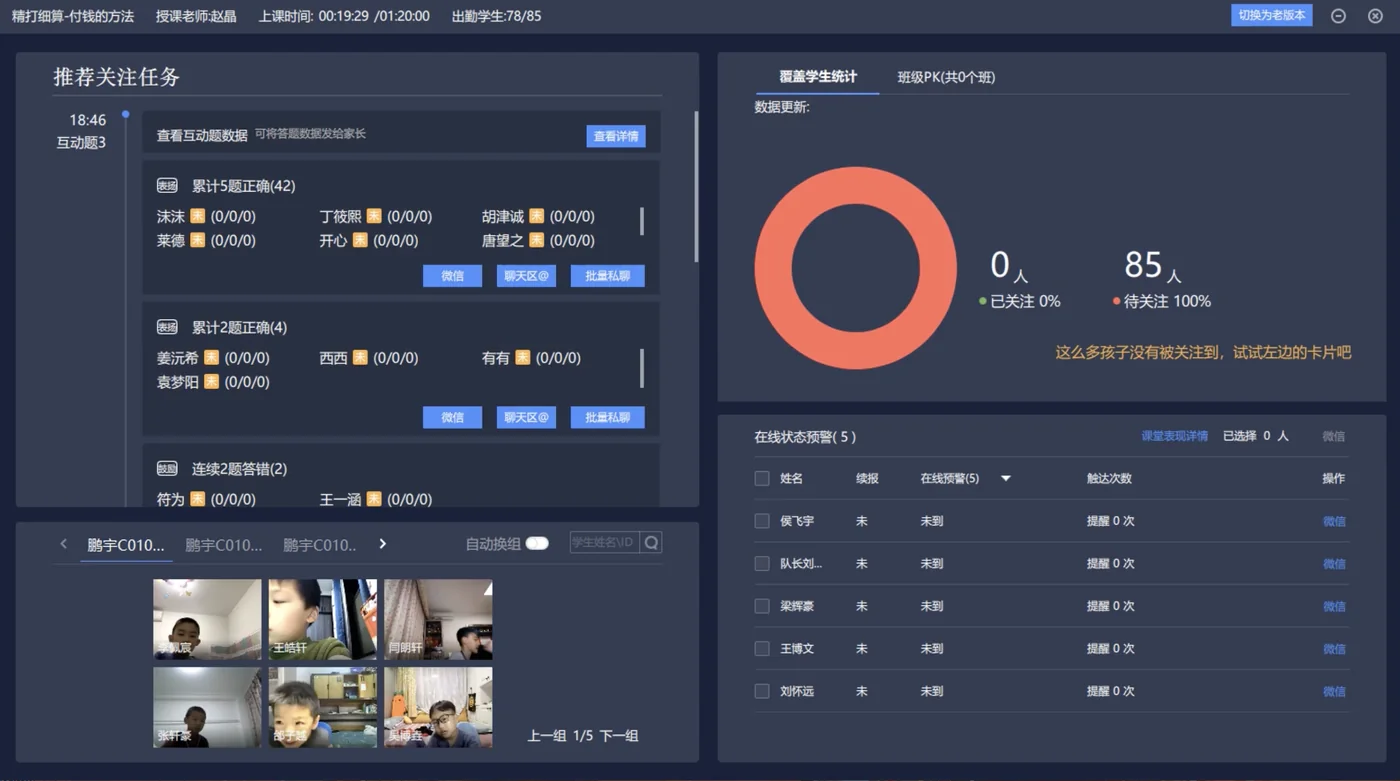Open the second 鹏宇C010... group tab

pos(224,545)
